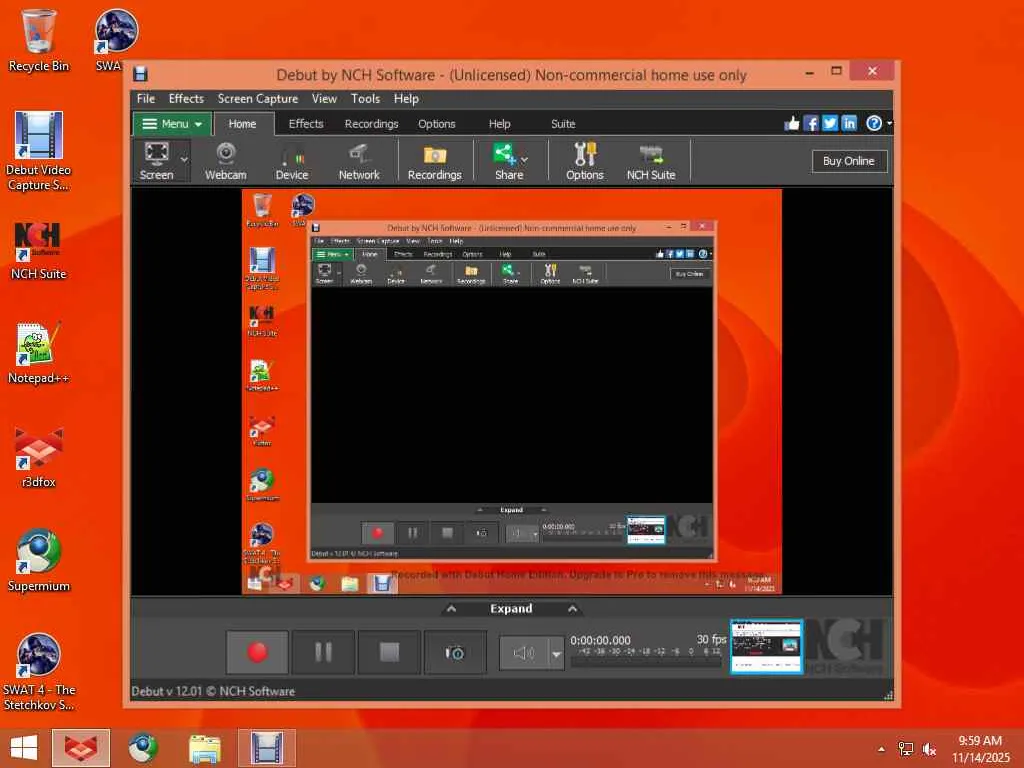1024x768 pixels.
Task: Expand the Share dropdown arrow
Action: (x=524, y=159)
